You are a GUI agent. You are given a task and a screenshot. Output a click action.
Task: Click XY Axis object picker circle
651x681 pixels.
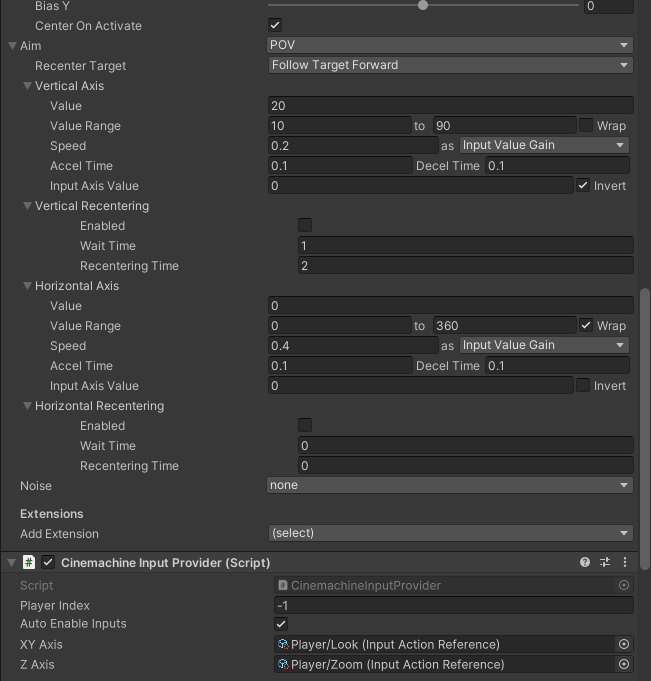pos(624,645)
